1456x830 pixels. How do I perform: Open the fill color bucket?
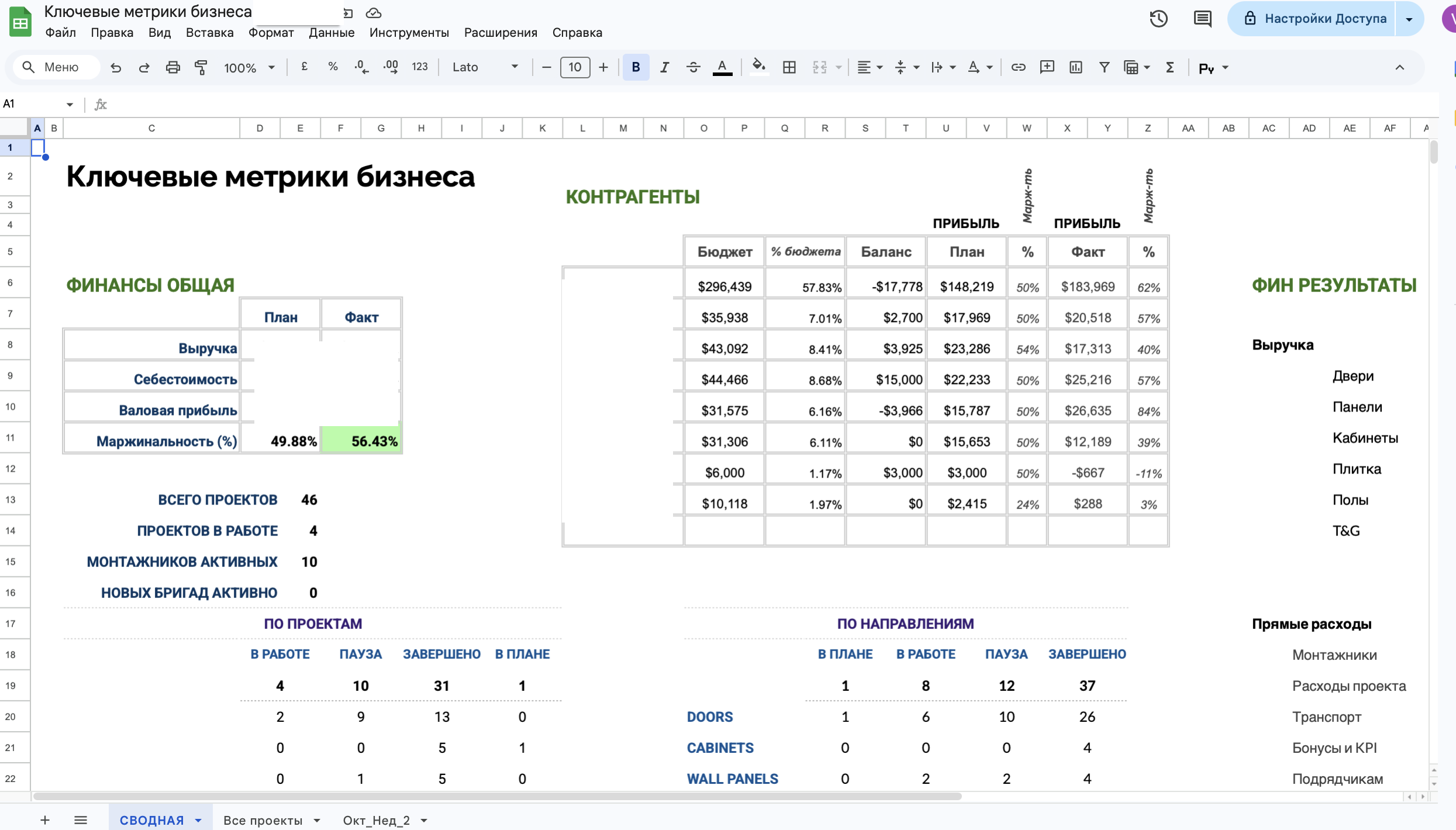758,67
